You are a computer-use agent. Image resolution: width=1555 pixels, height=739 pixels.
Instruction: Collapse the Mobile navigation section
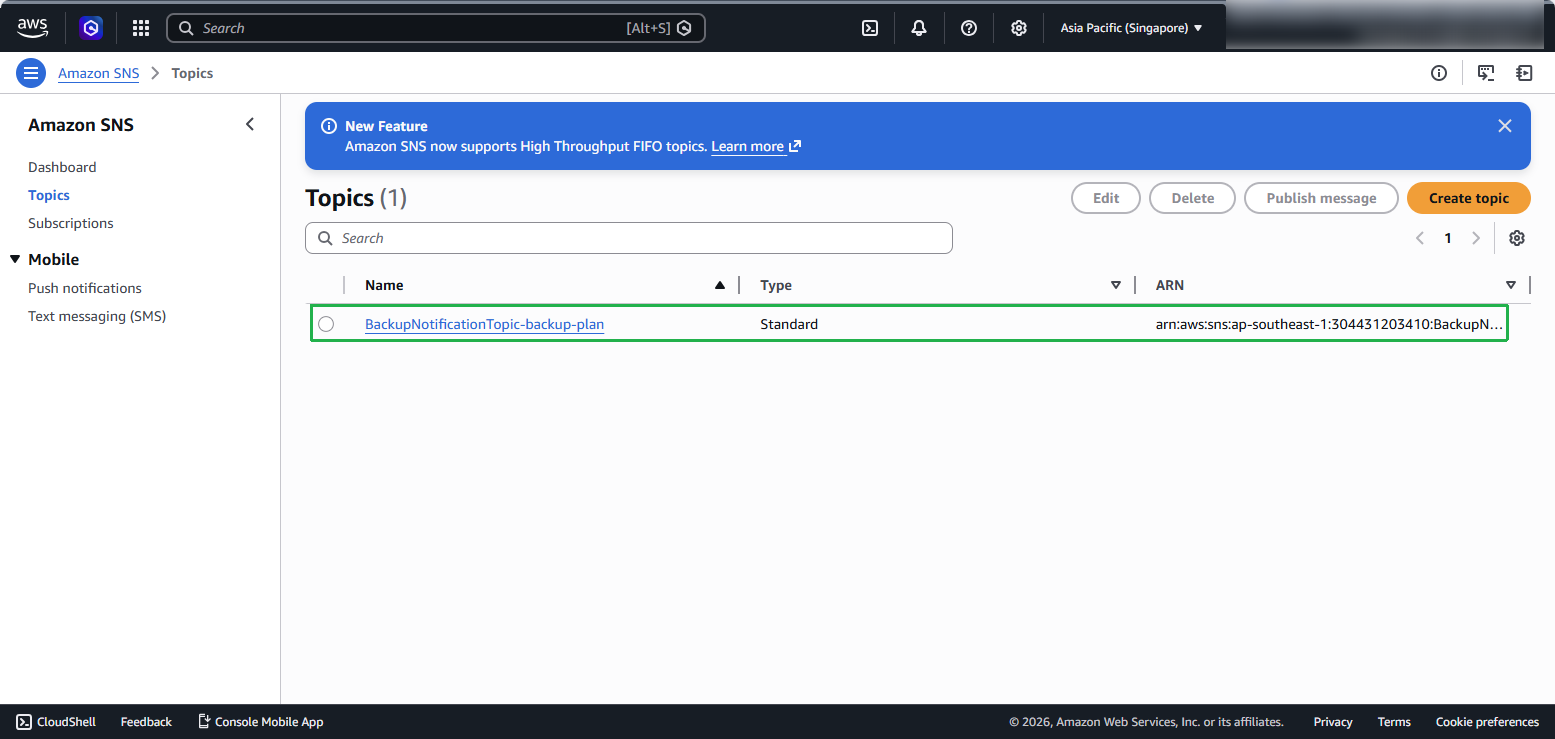[15, 259]
